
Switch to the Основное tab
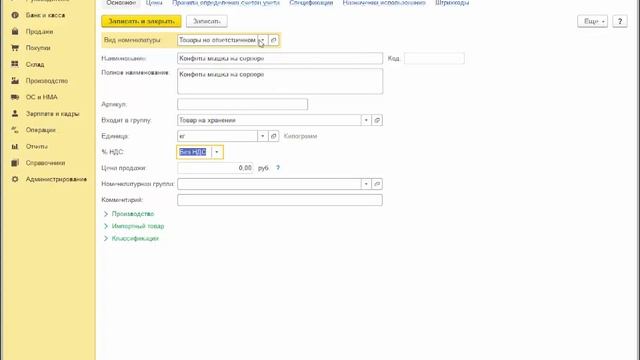(121, 3)
